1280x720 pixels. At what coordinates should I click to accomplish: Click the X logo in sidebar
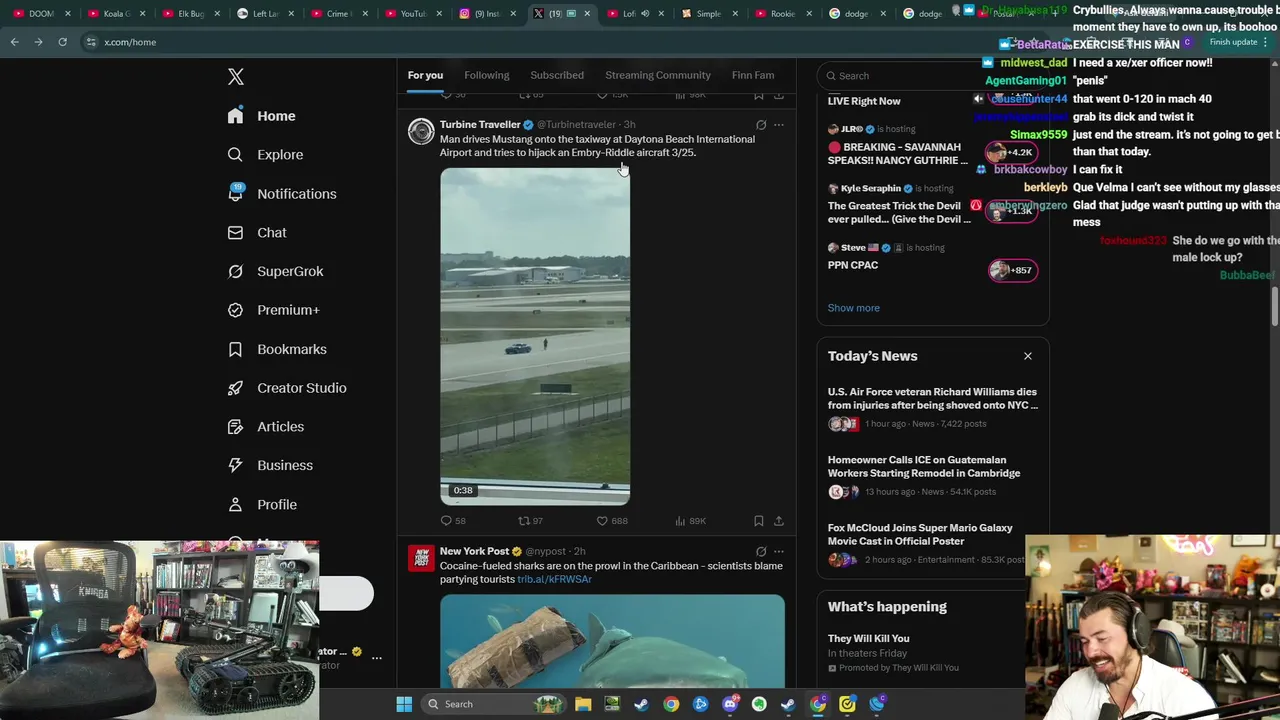pos(236,77)
